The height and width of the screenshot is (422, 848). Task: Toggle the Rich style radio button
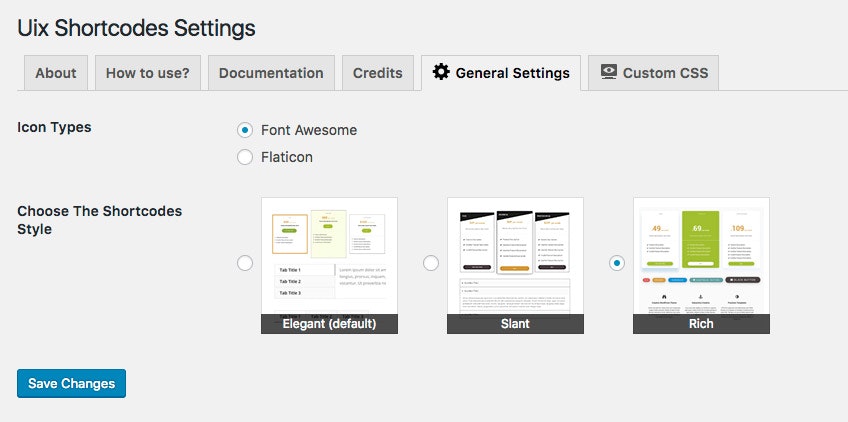(617, 263)
